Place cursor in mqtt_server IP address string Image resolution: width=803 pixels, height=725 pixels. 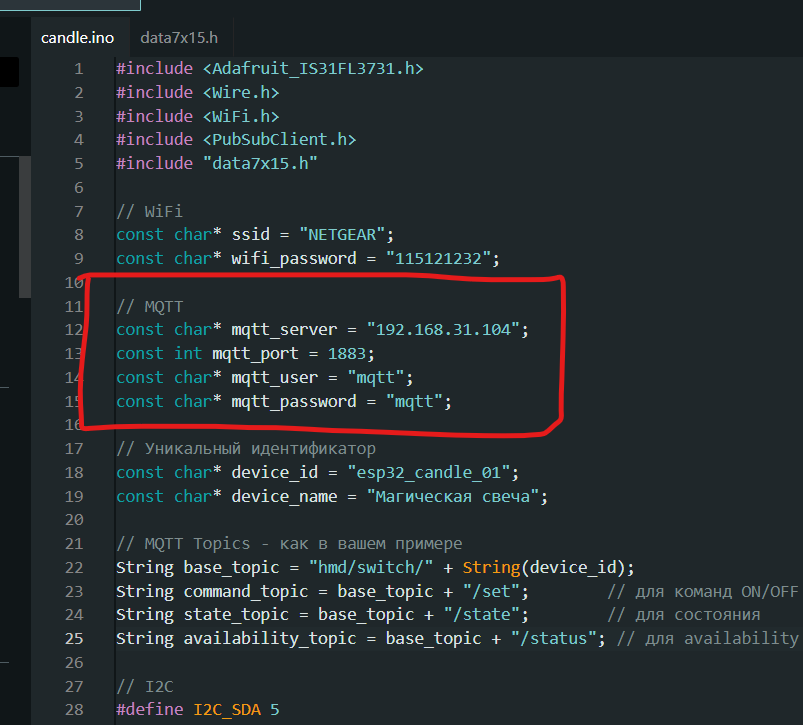pos(446,329)
